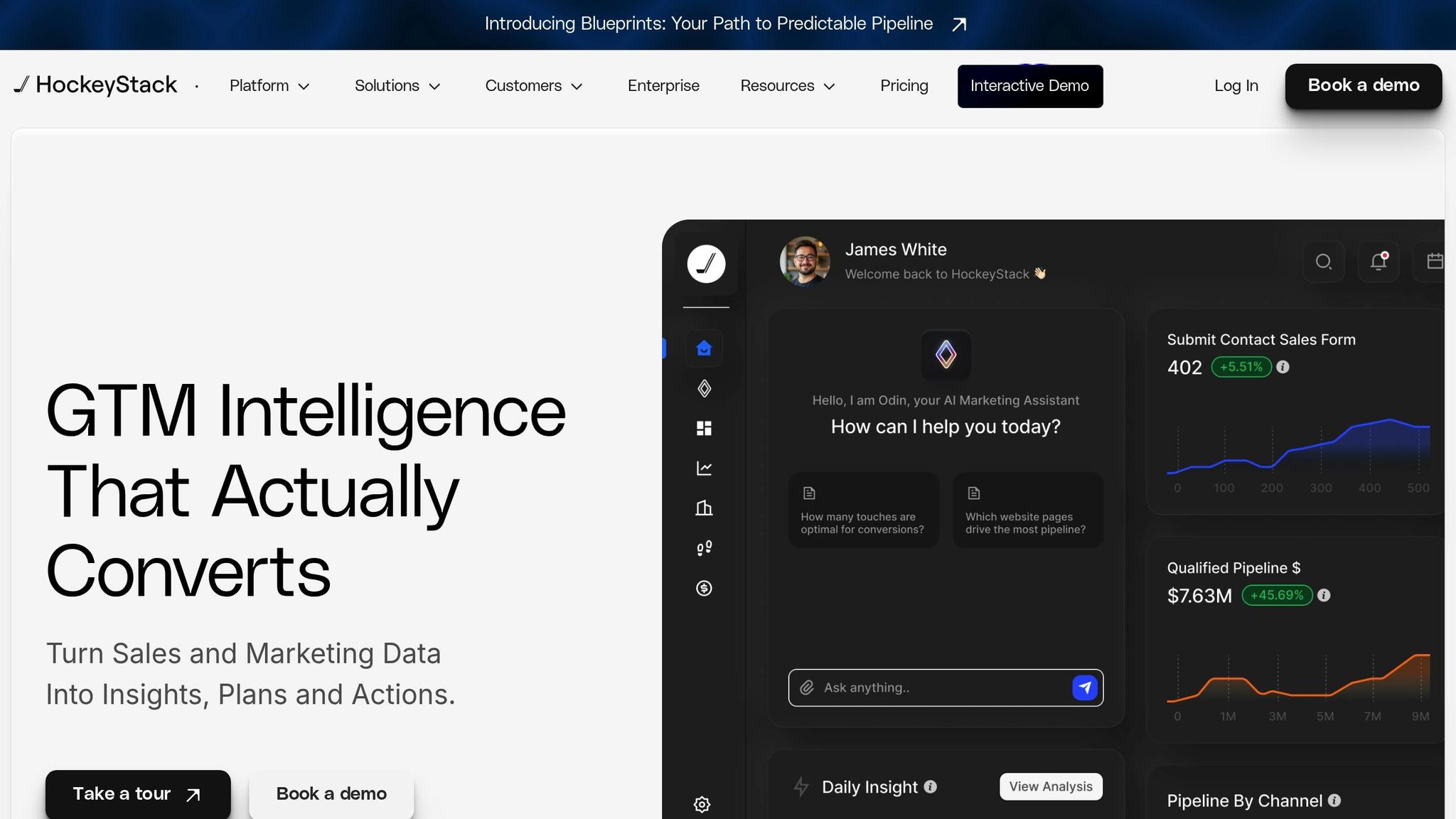Open the notifications bell icon

(x=1379, y=262)
